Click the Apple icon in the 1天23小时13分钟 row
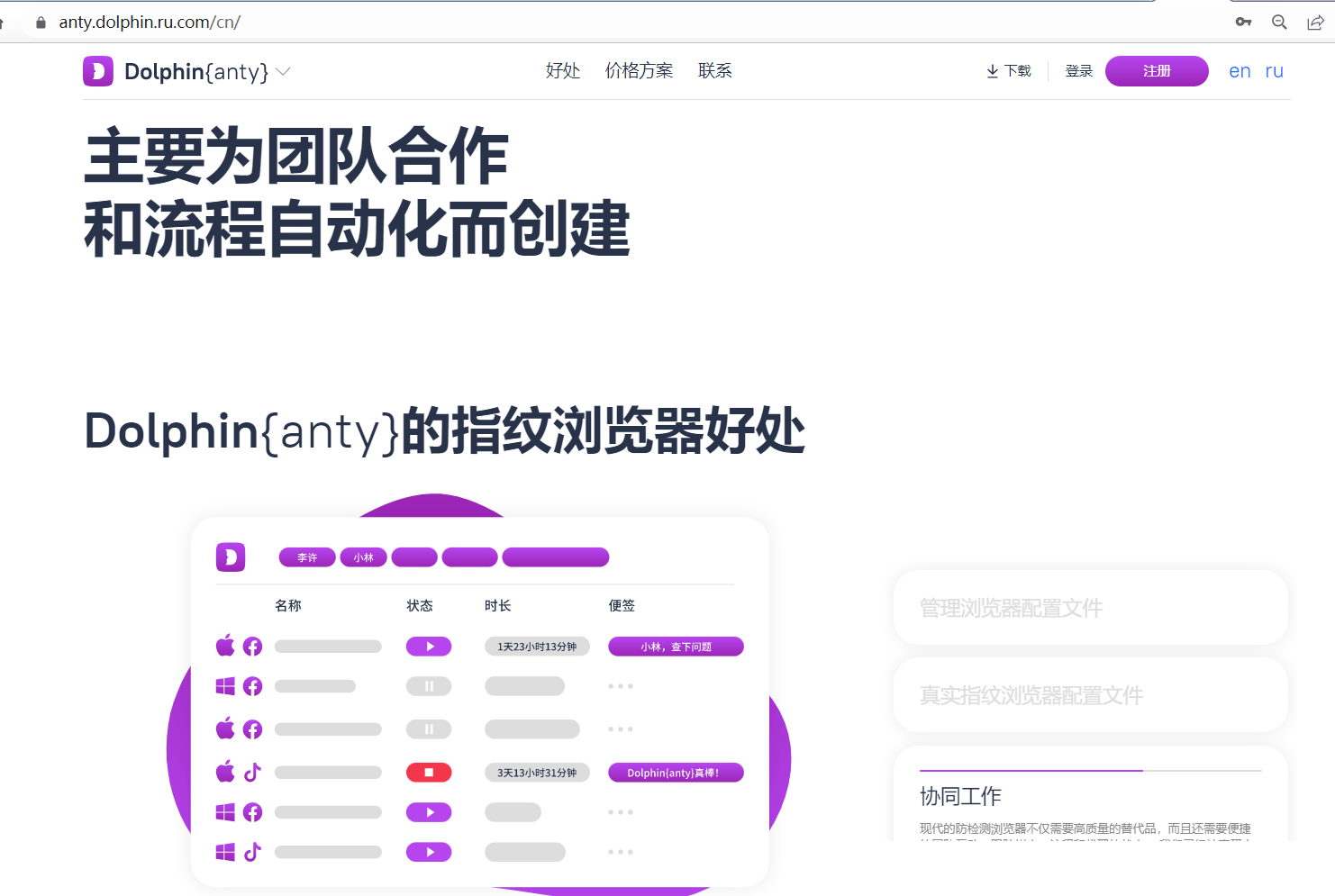The width and height of the screenshot is (1335, 896). tap(225, 645)
